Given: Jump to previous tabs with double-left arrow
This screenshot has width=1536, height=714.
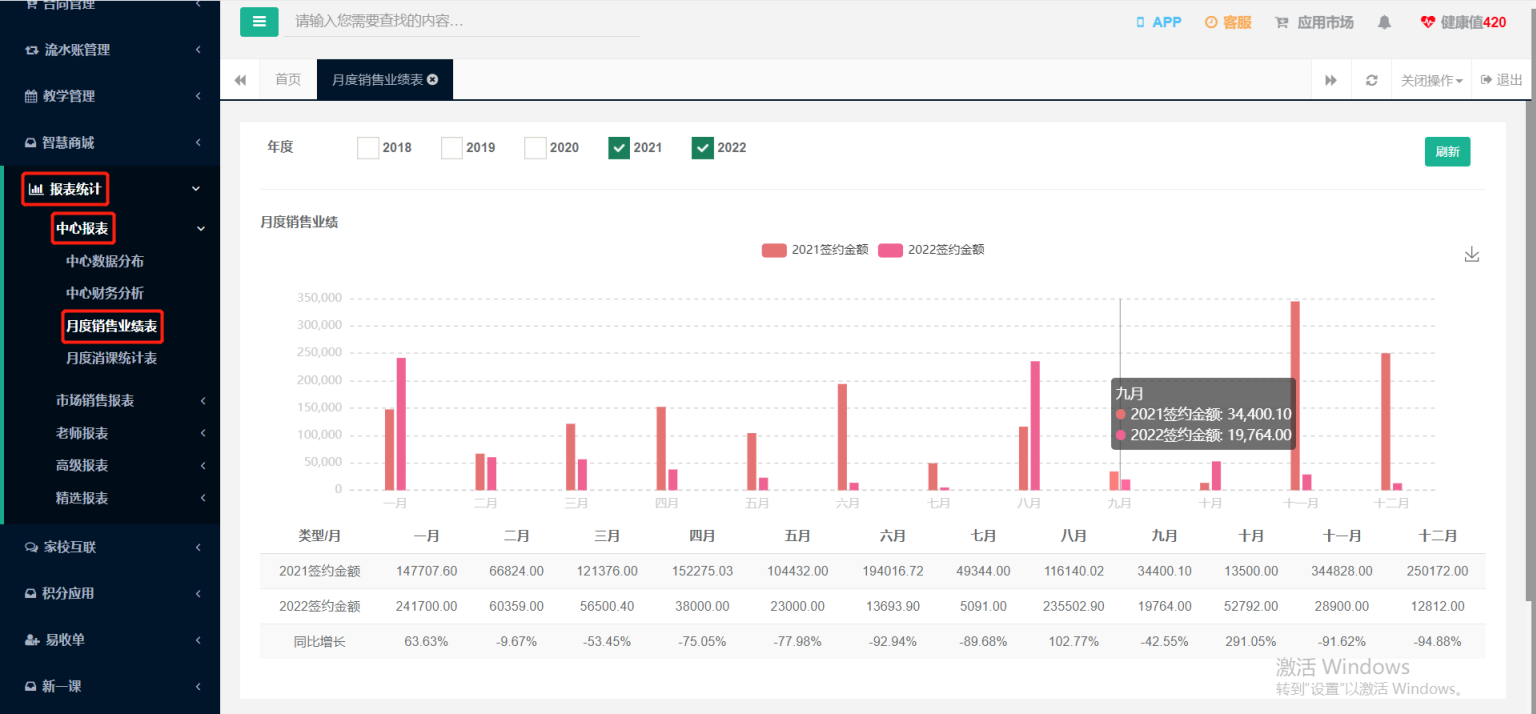Looking at the screenshot, I should [x=240, y=80].
